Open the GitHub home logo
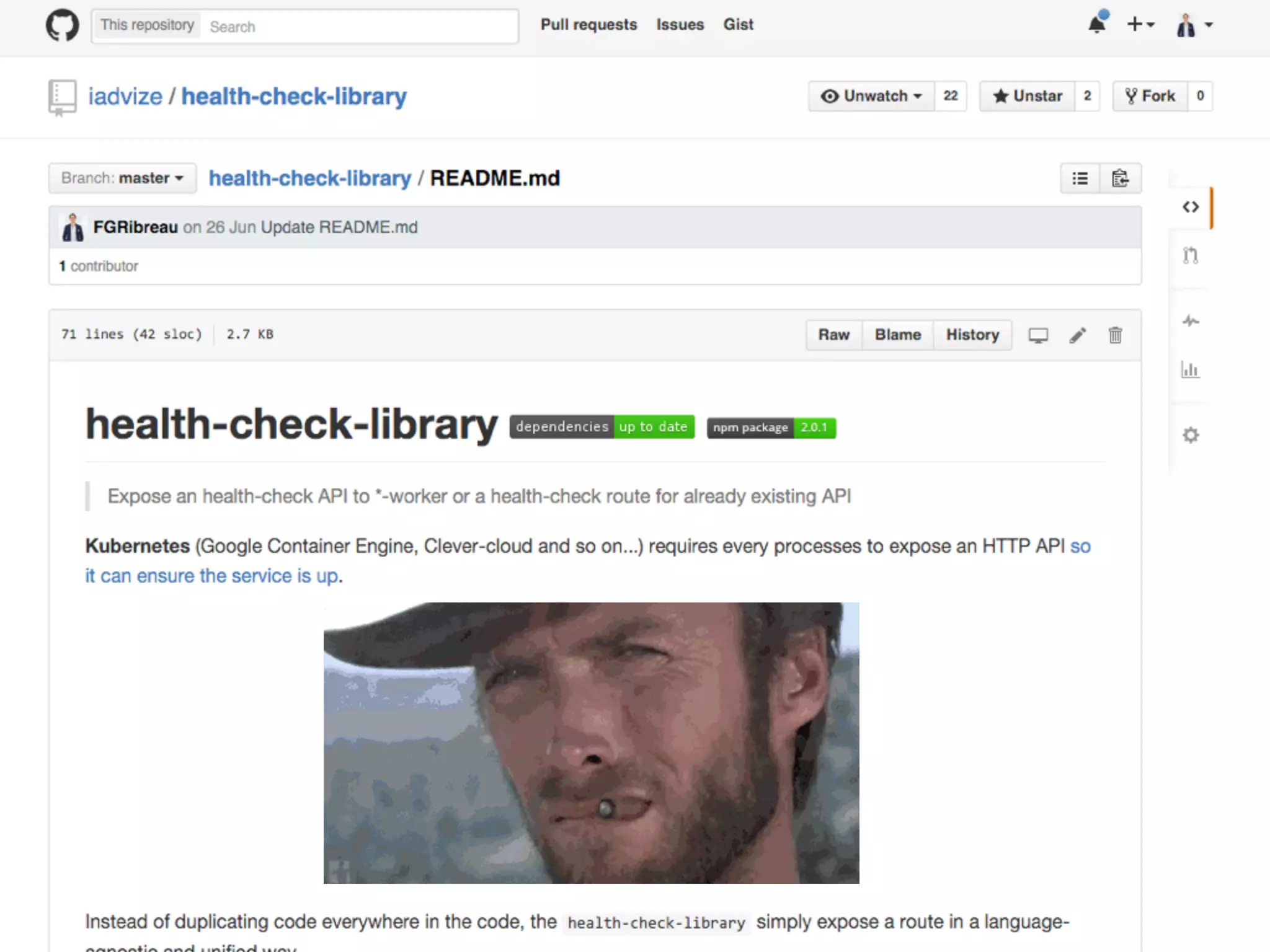The height and width of the screenshot is (952, 1270). 63,25
